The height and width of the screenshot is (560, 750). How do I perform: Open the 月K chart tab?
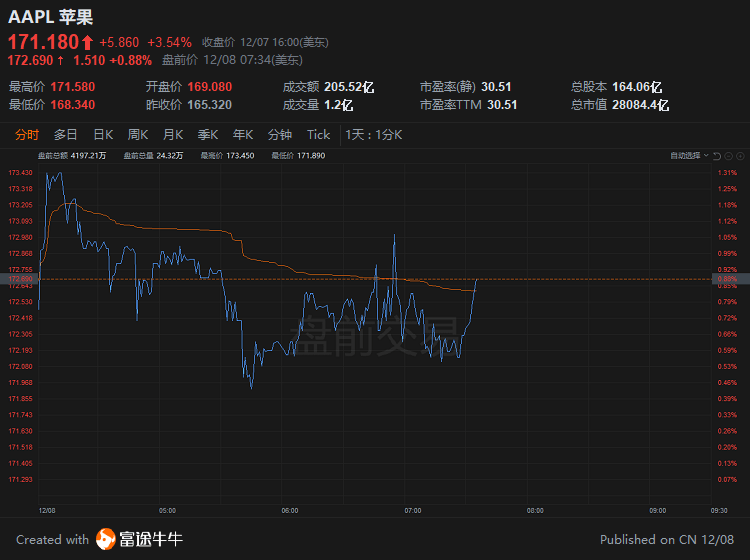[173, 135]
